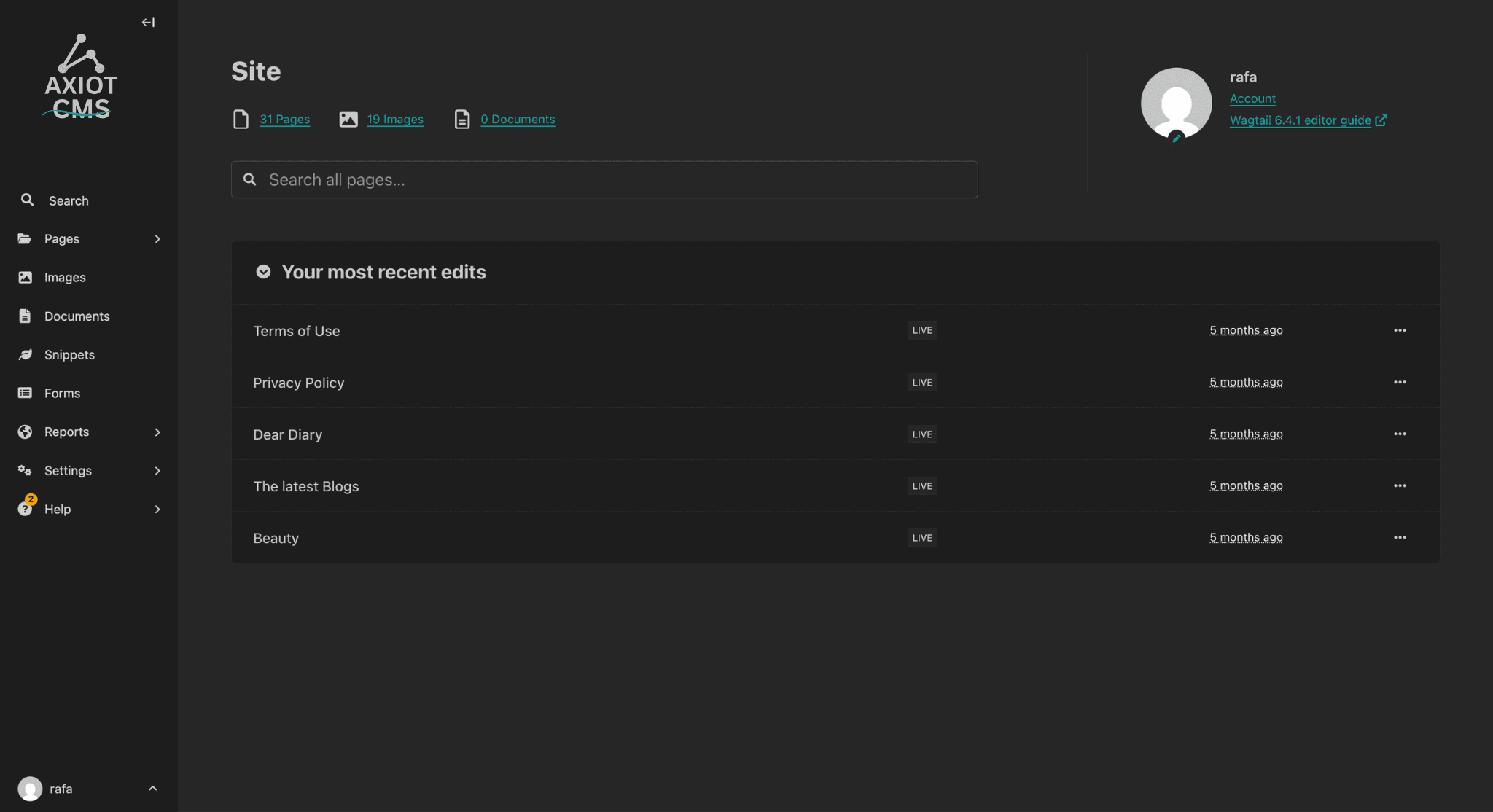Open the ellipsis menu for Beauty
Screen dimensions: 1493x812
point(1400,537)
